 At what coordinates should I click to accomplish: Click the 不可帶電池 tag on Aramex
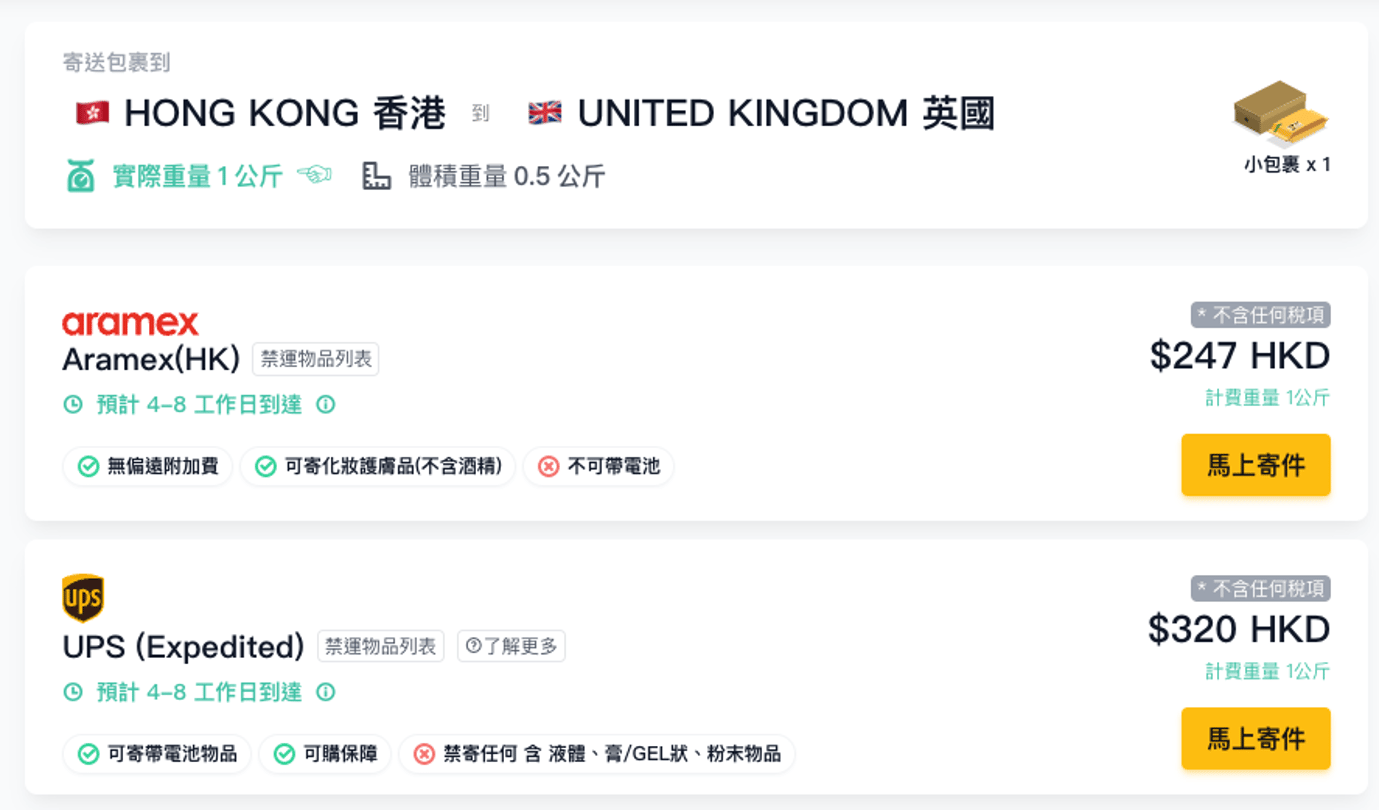pyautogui.click(x=599, y=467)
